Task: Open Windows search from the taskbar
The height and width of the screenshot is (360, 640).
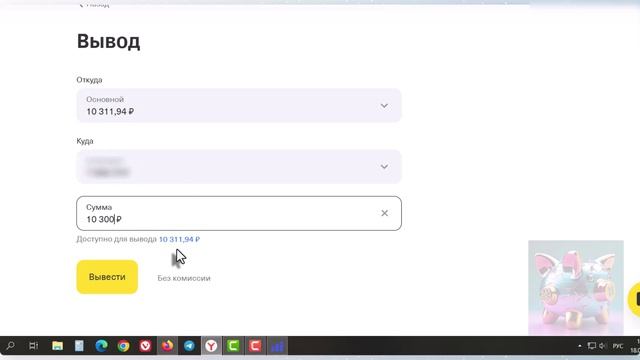Action: click(11, 346)
